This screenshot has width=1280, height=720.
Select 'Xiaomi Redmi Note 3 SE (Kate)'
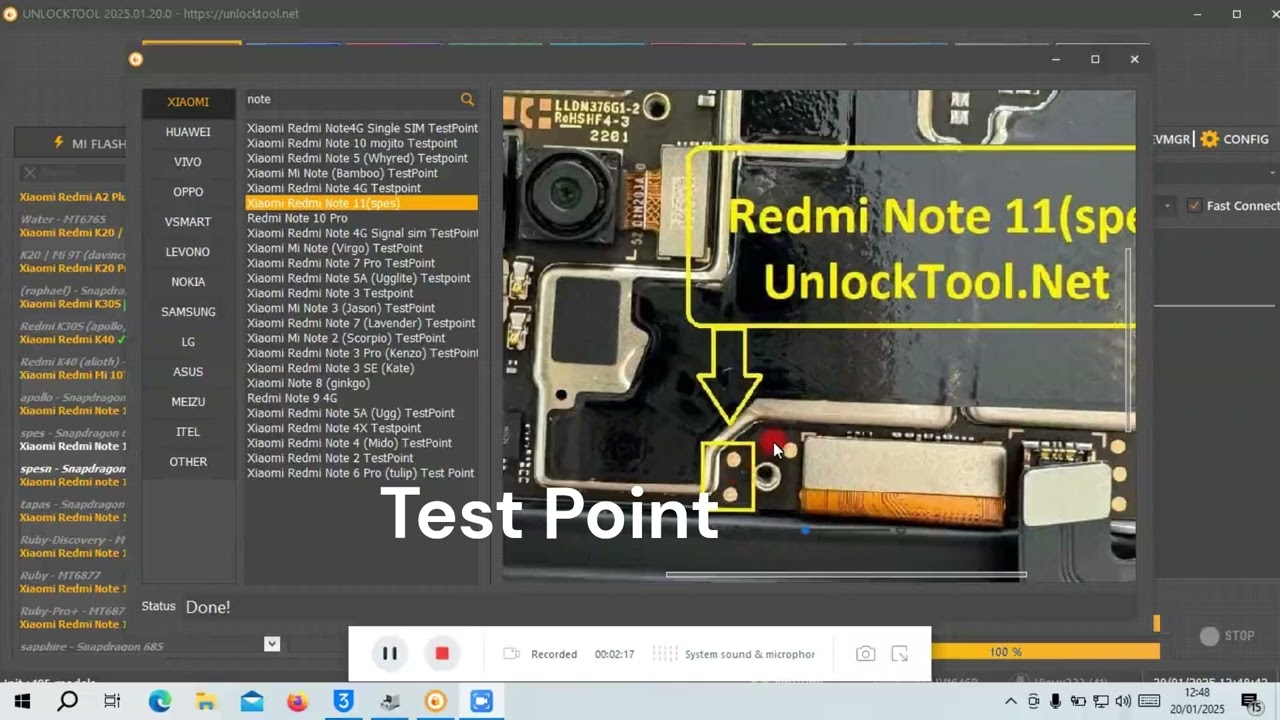[x=362, y=368]
